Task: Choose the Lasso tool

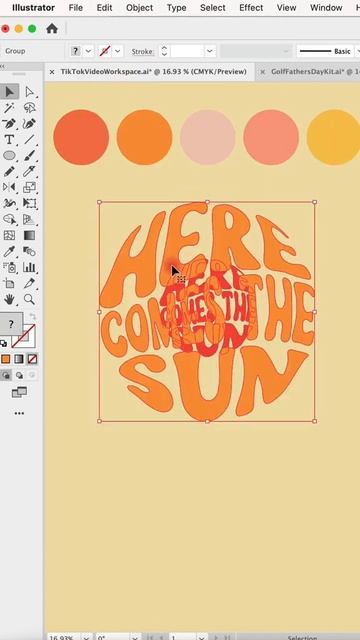Action: point(29,108)
